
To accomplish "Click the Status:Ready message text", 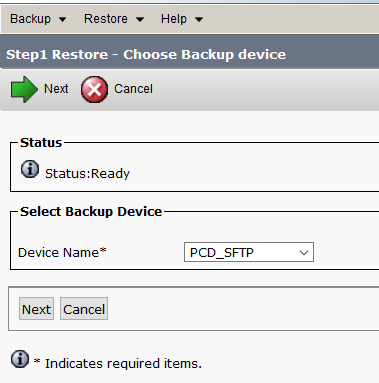I will point(87,174).
